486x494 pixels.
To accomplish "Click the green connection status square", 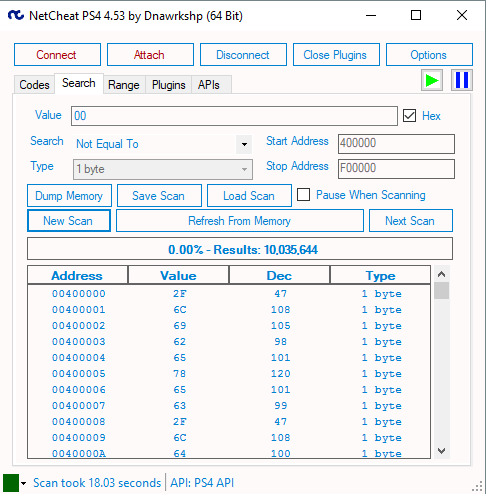I will pyautogui.click(x=11, y=483).
